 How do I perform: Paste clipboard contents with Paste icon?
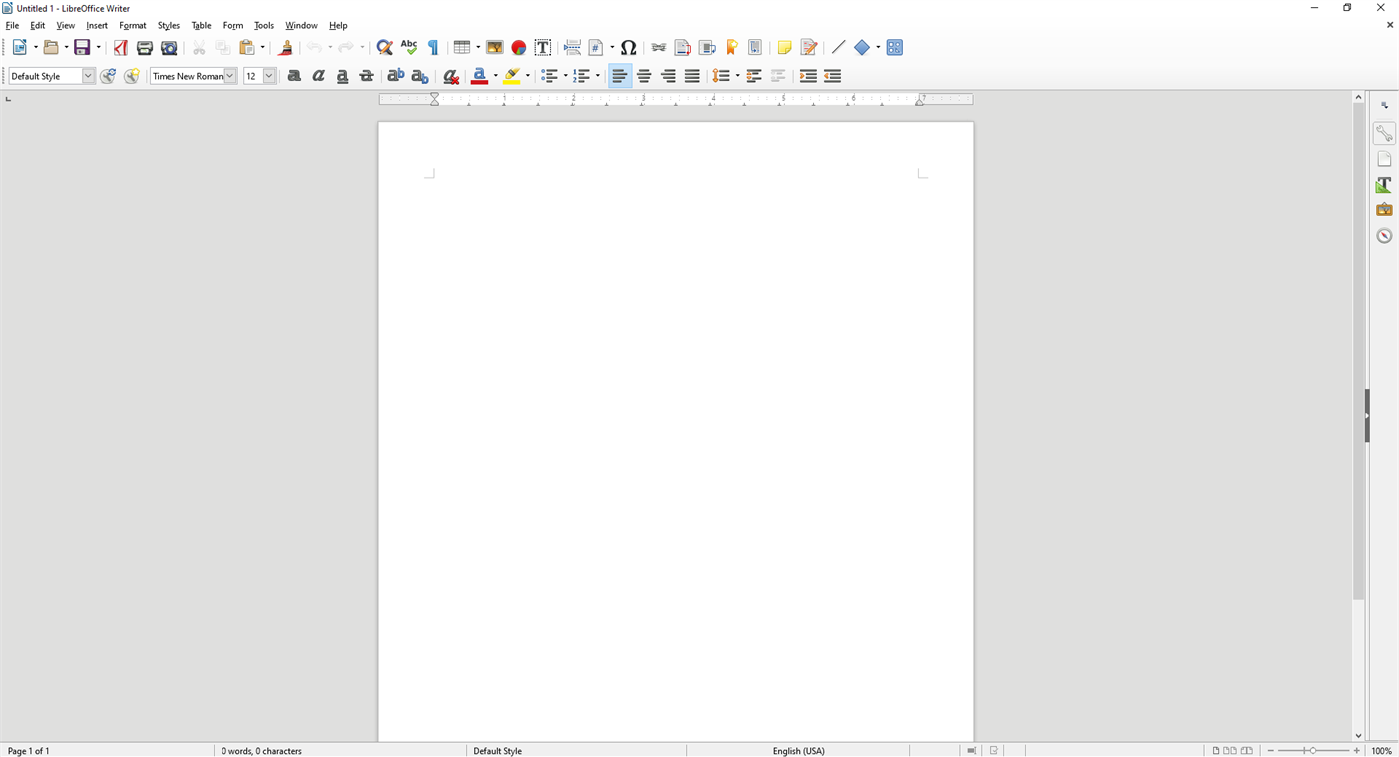pyautogui.click(x=247, y=47)
